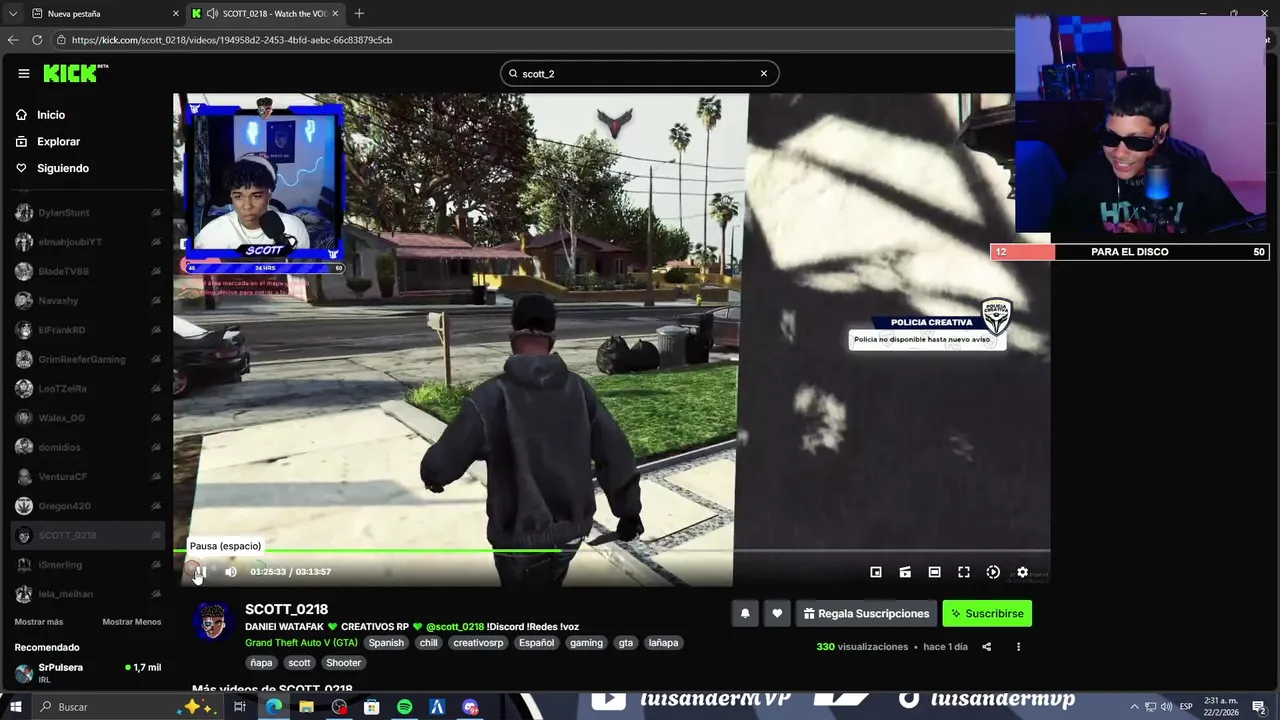
Task: Expand followed list with Mostrar más
Action: pos(38,622)
